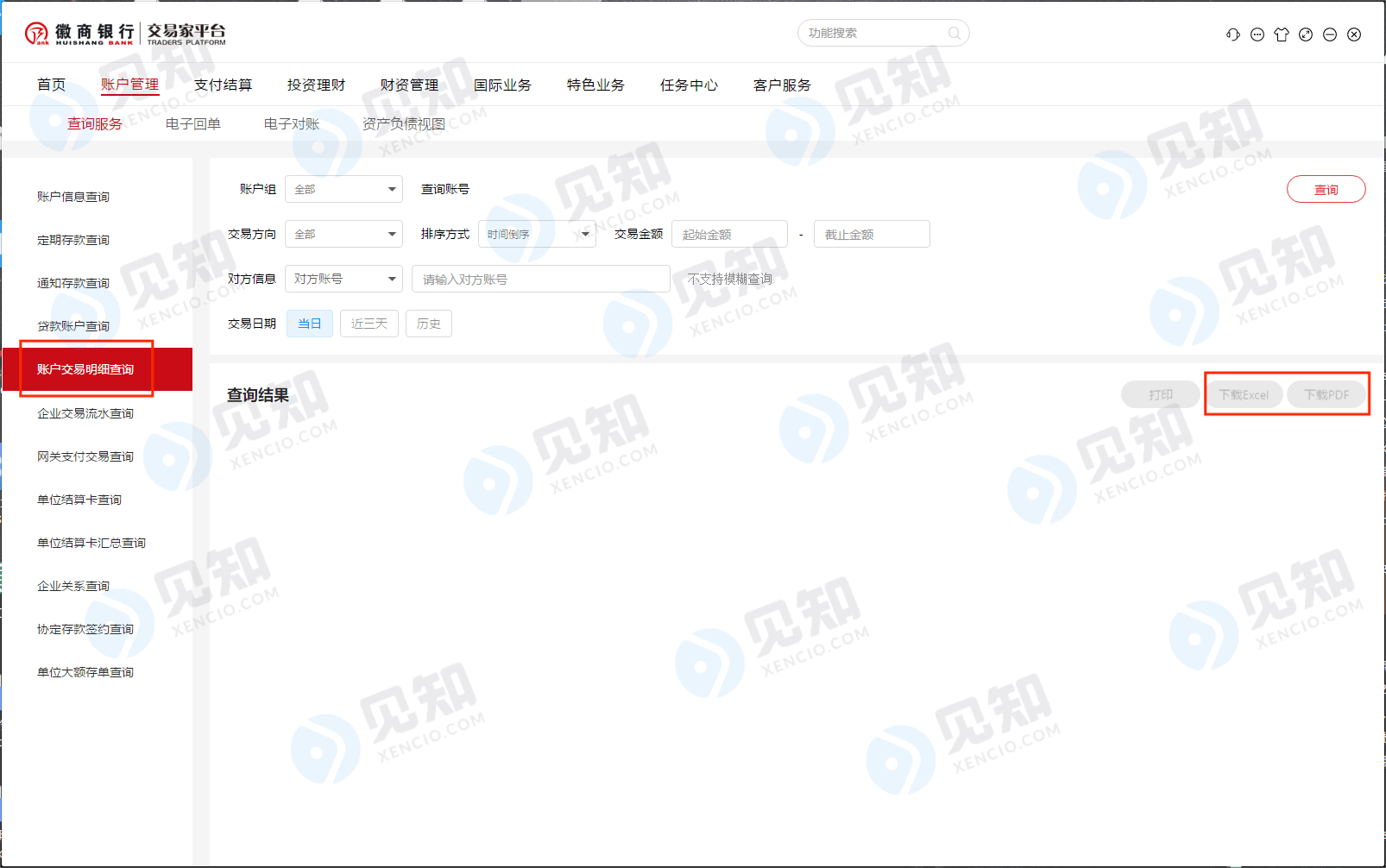Open the 排序方式 dropdown

click(536, 234)
